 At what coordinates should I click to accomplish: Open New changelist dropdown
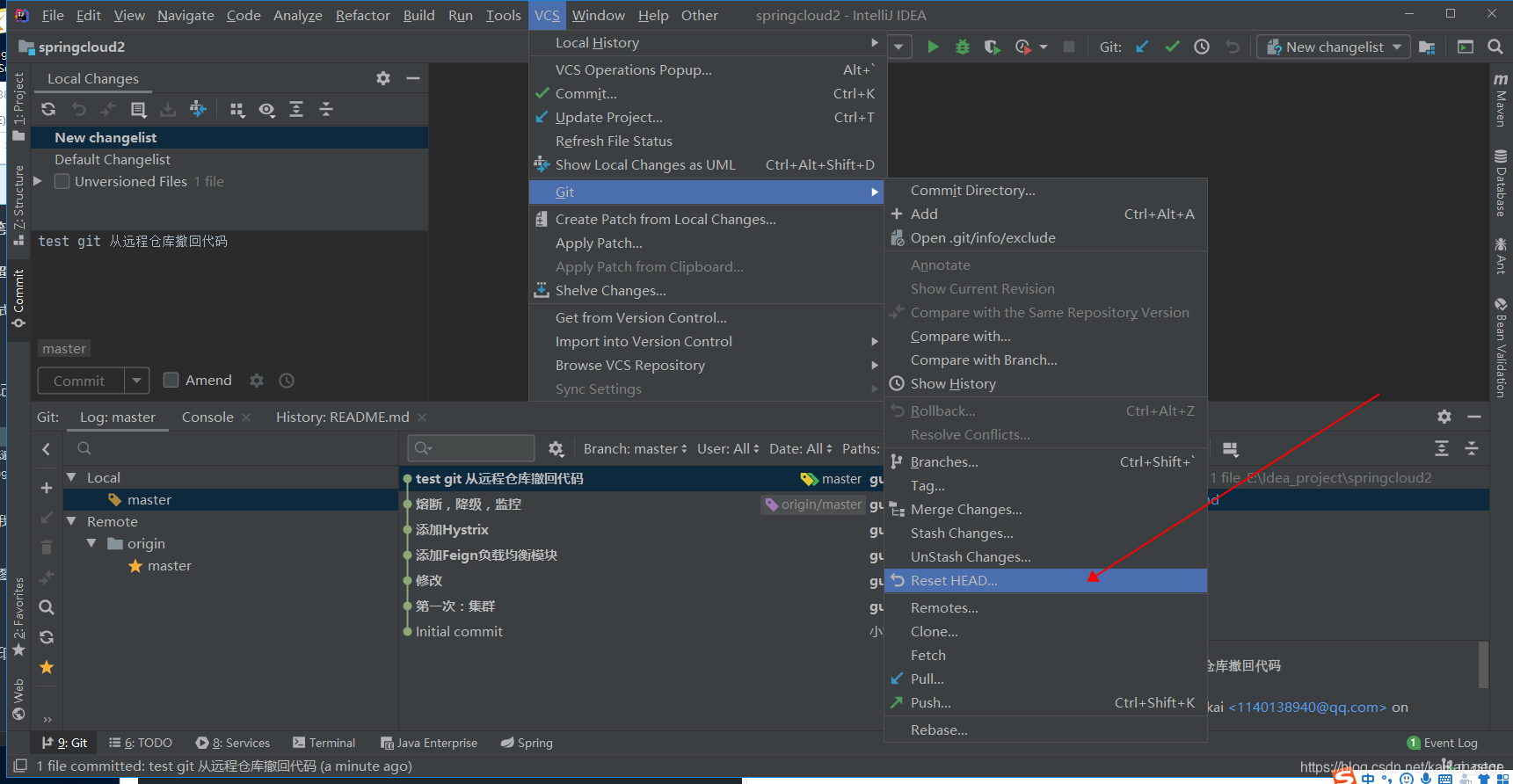point(1334,47)
